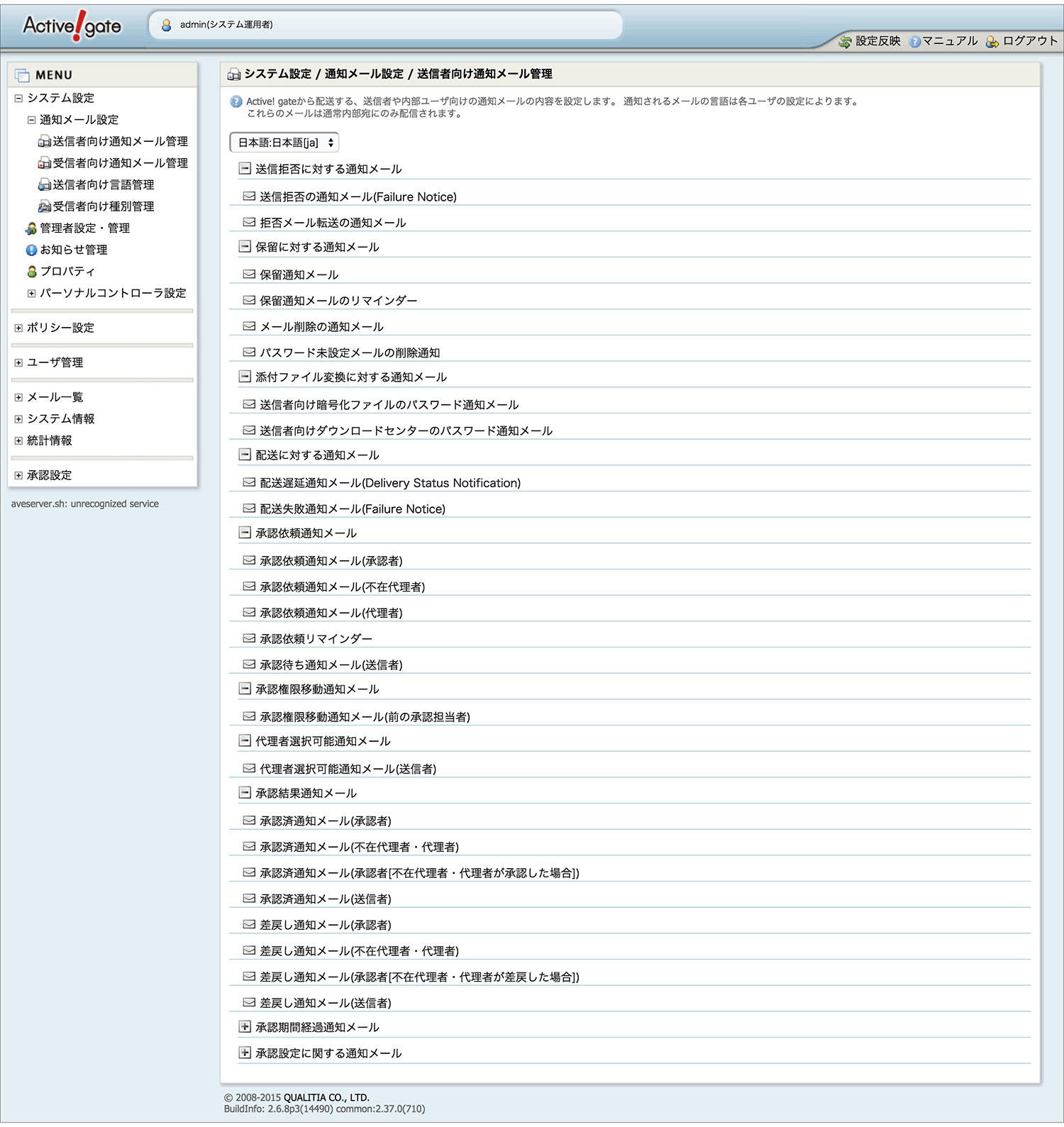This screenshot has width=1064, height=1127.
Task: Click envelope icon for 送信拒否の通知メール(Failure Notice)
Action: tap(249, 196)
